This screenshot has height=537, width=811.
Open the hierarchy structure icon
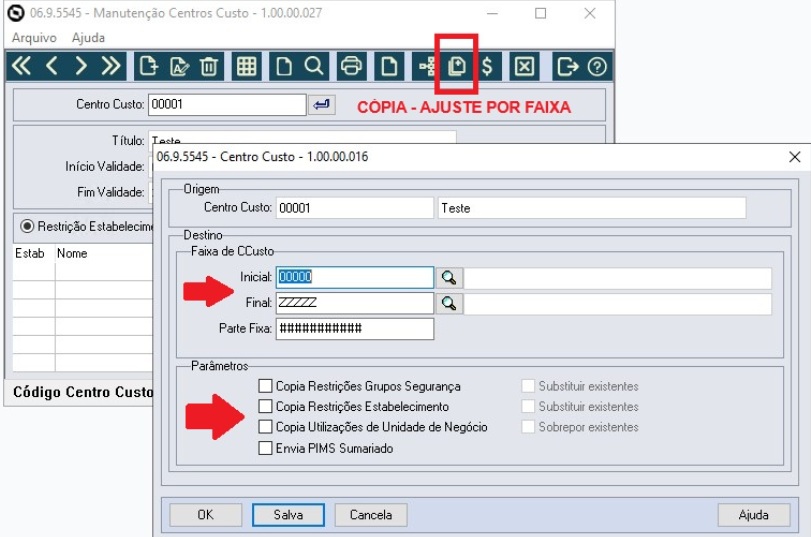[x=427, y=67]
